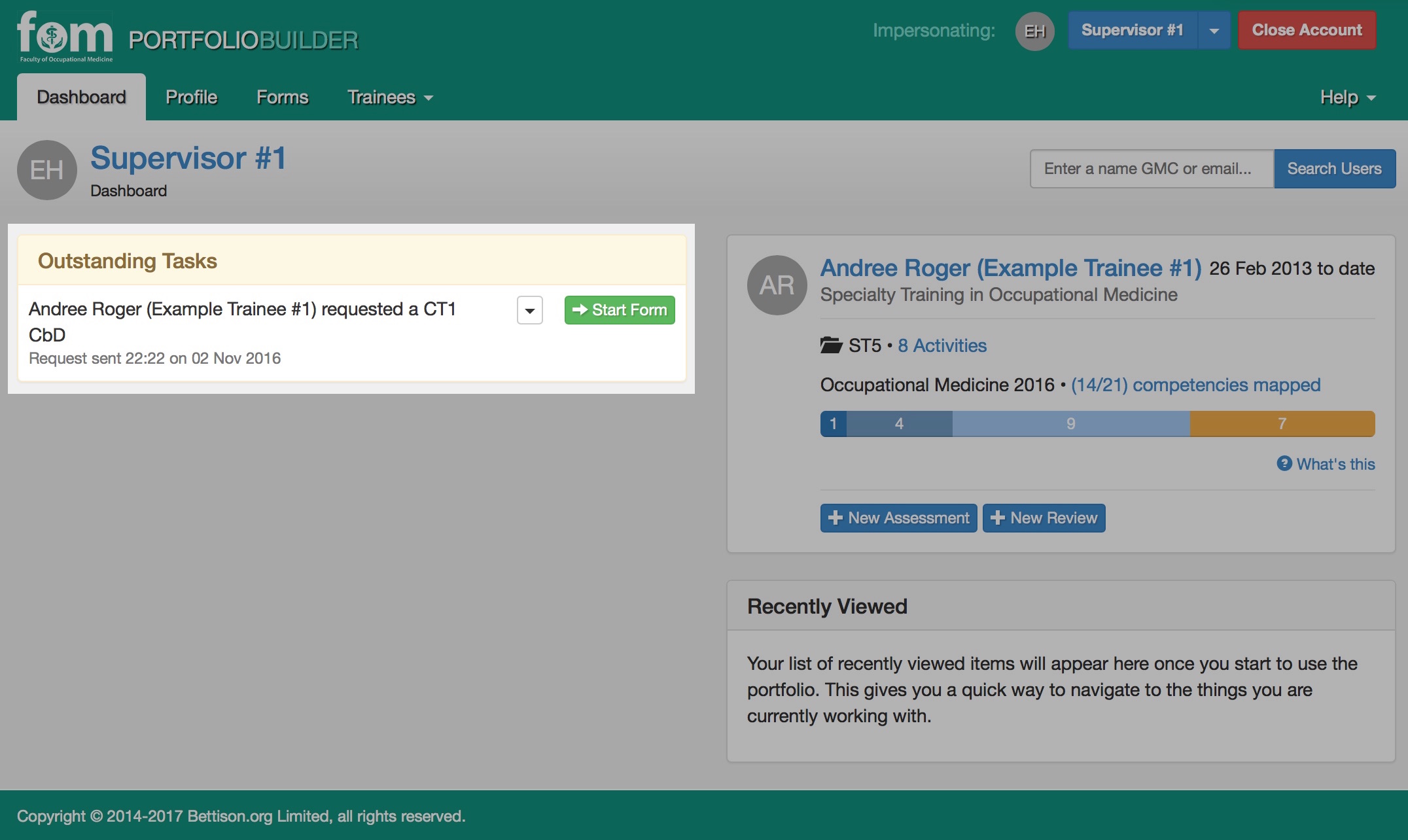Open Andree Roger (Example Trainee #1) profile link
Screen dimensions: 1408x840
1011,268
